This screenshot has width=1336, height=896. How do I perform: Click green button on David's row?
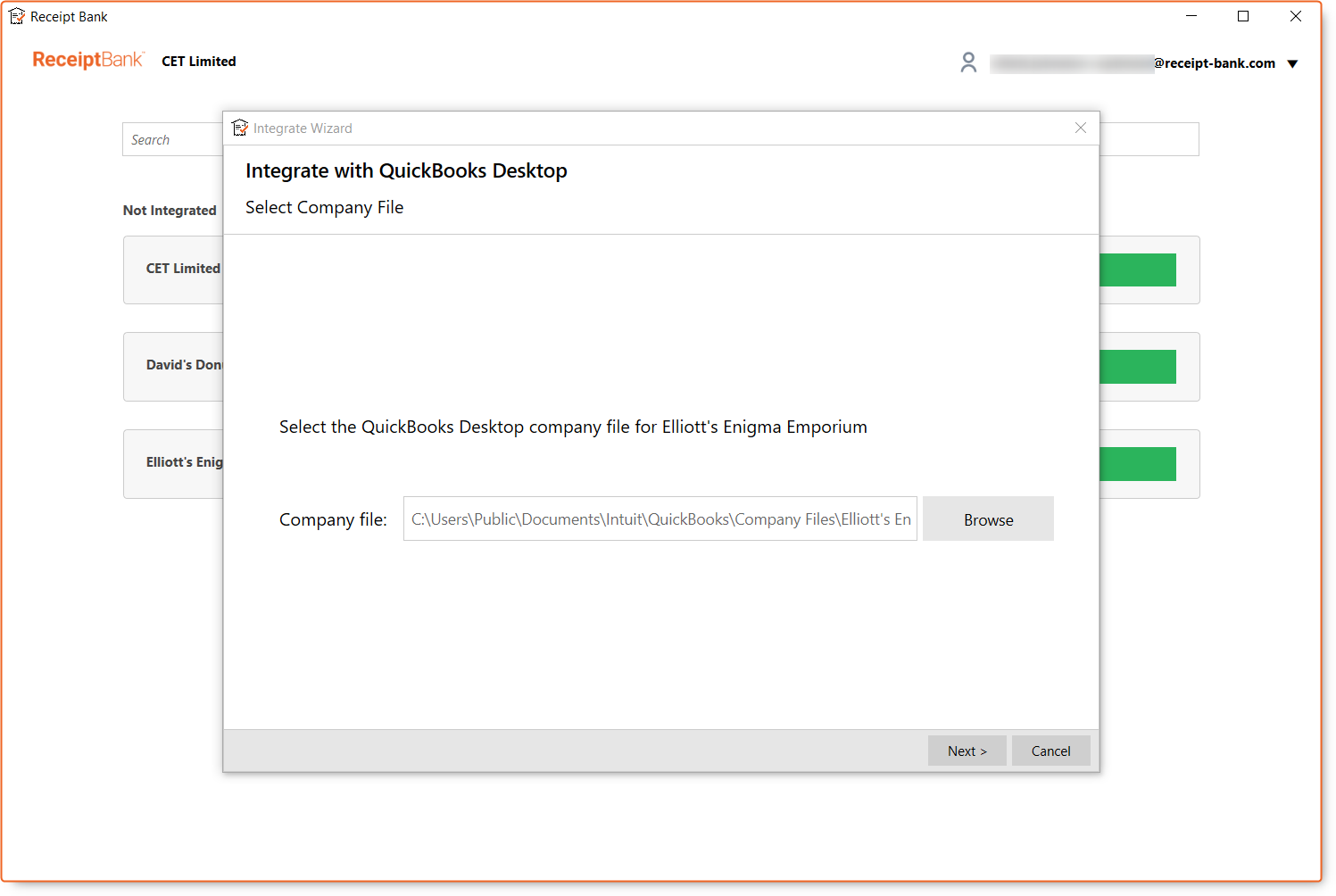coord(1138,366)
